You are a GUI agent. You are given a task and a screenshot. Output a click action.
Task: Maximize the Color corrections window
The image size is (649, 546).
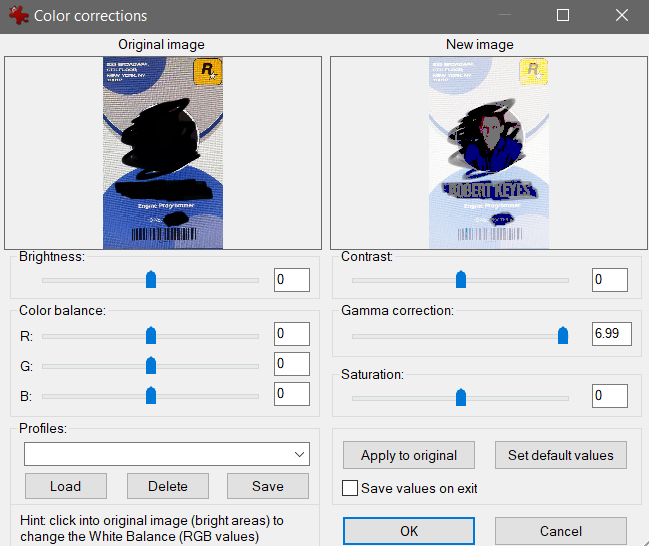[x=562, y=15]
